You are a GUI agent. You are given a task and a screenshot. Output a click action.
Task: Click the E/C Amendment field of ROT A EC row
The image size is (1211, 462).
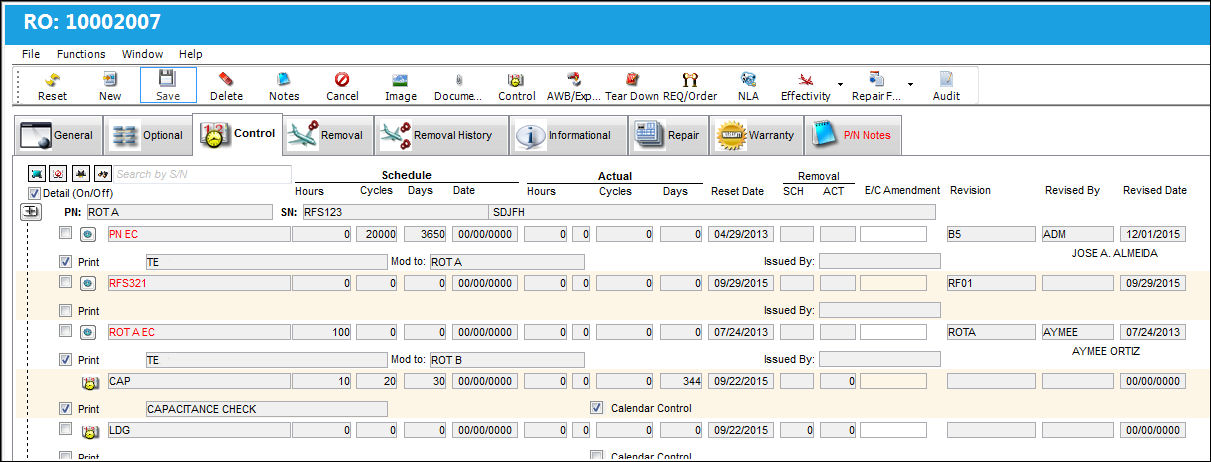click(x=893, y=332)
